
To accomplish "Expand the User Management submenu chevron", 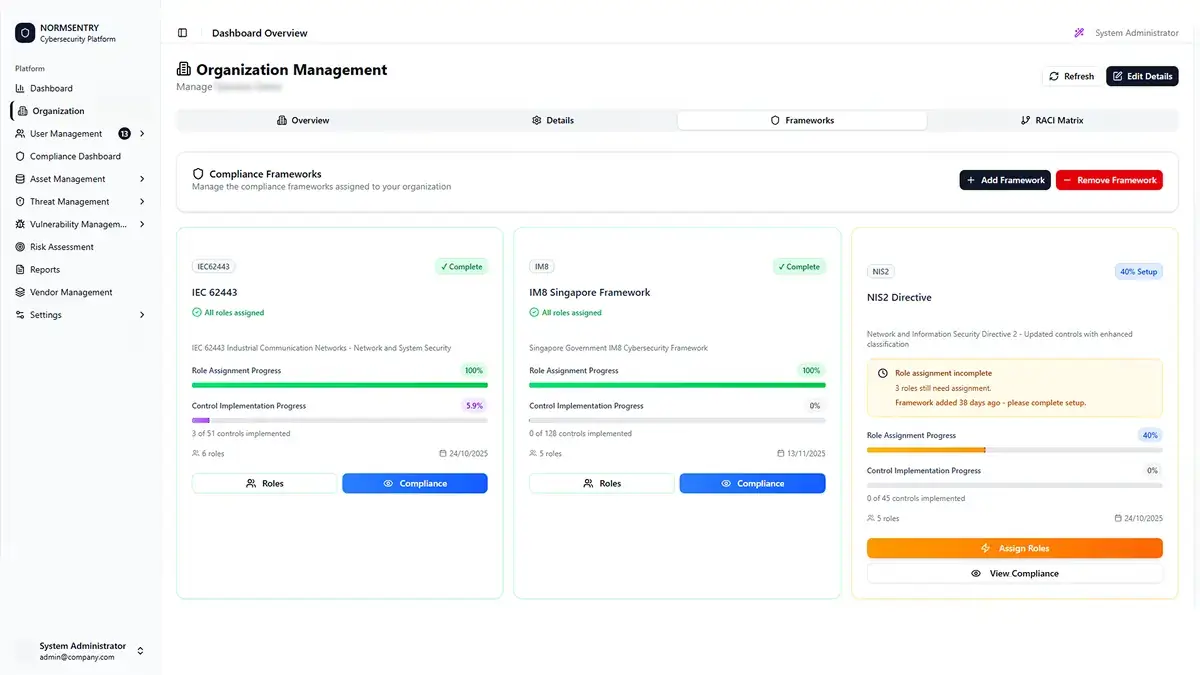I will tap(142, 134).
